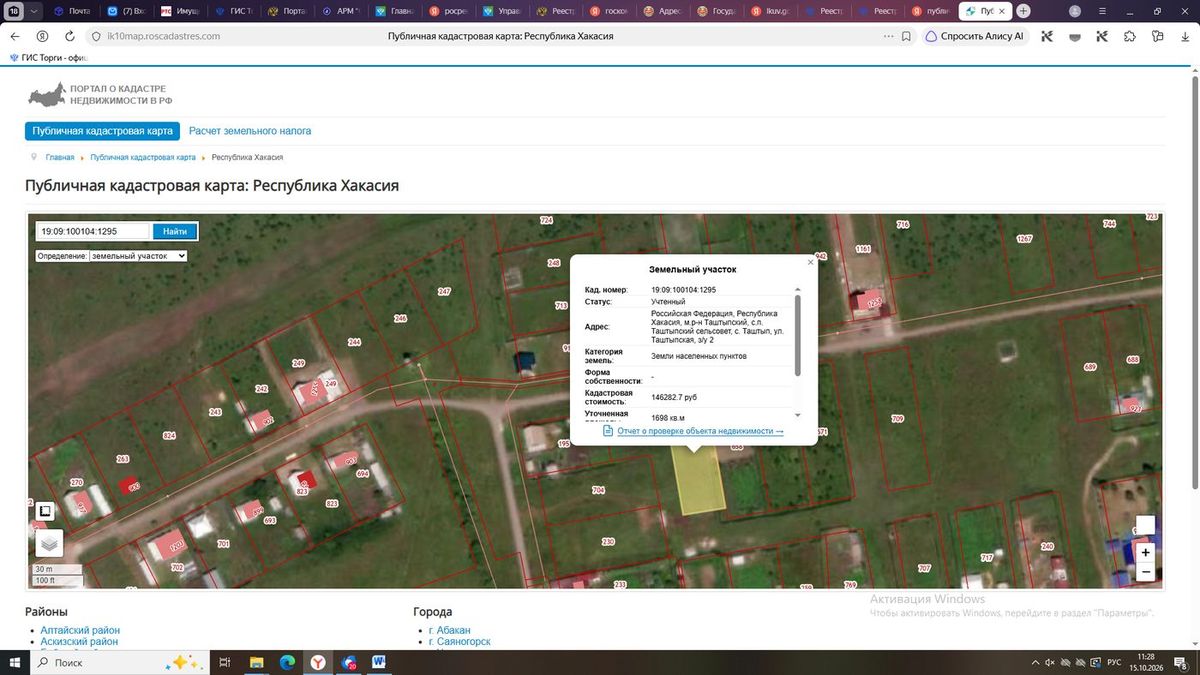This screenshot has width=1200, height=675.
Task: Open Отчет о проверке объекта недвижимости link
Action: [x=700, y=431]
